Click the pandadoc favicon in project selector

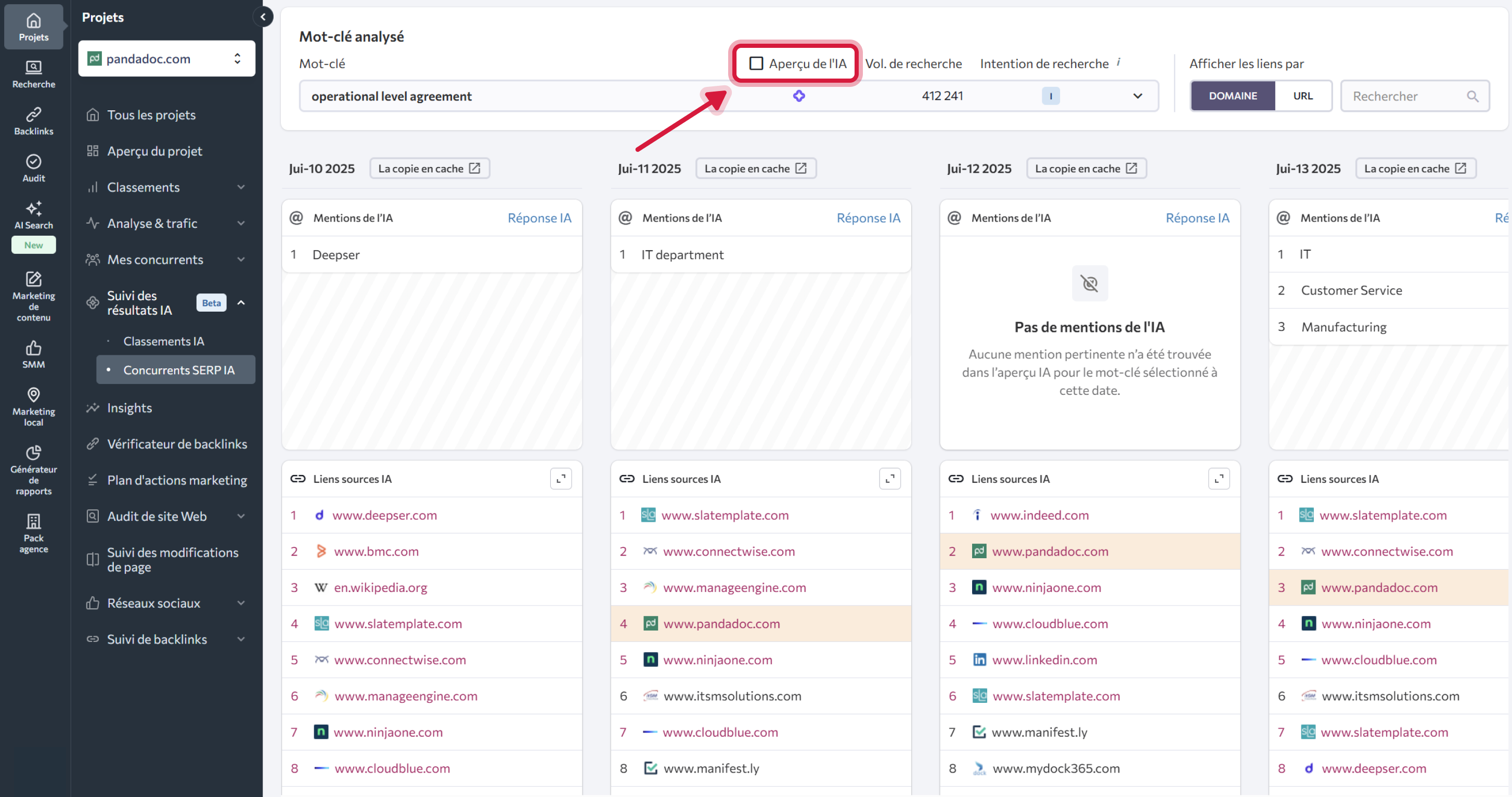pyautogui.click(x=94, y=58)
